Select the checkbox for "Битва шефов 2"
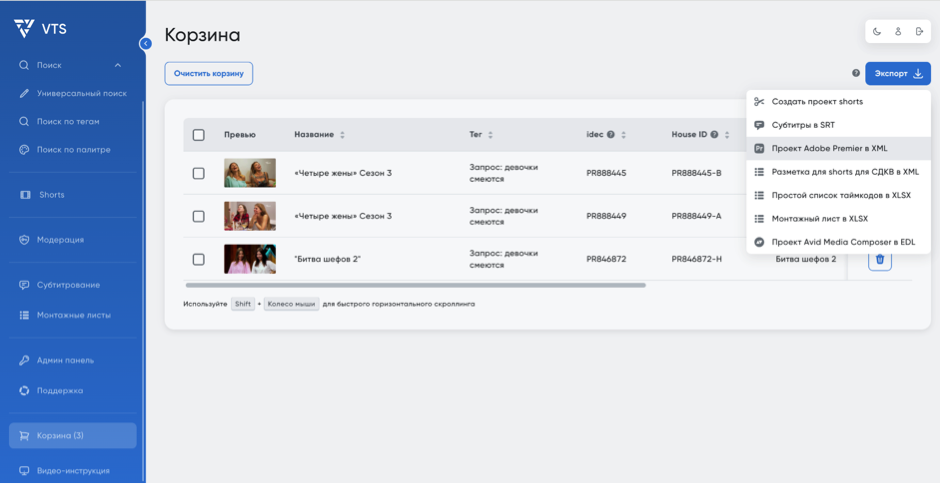Image resolution: width=941 pixels, height=484 pixels. [199, 259]
